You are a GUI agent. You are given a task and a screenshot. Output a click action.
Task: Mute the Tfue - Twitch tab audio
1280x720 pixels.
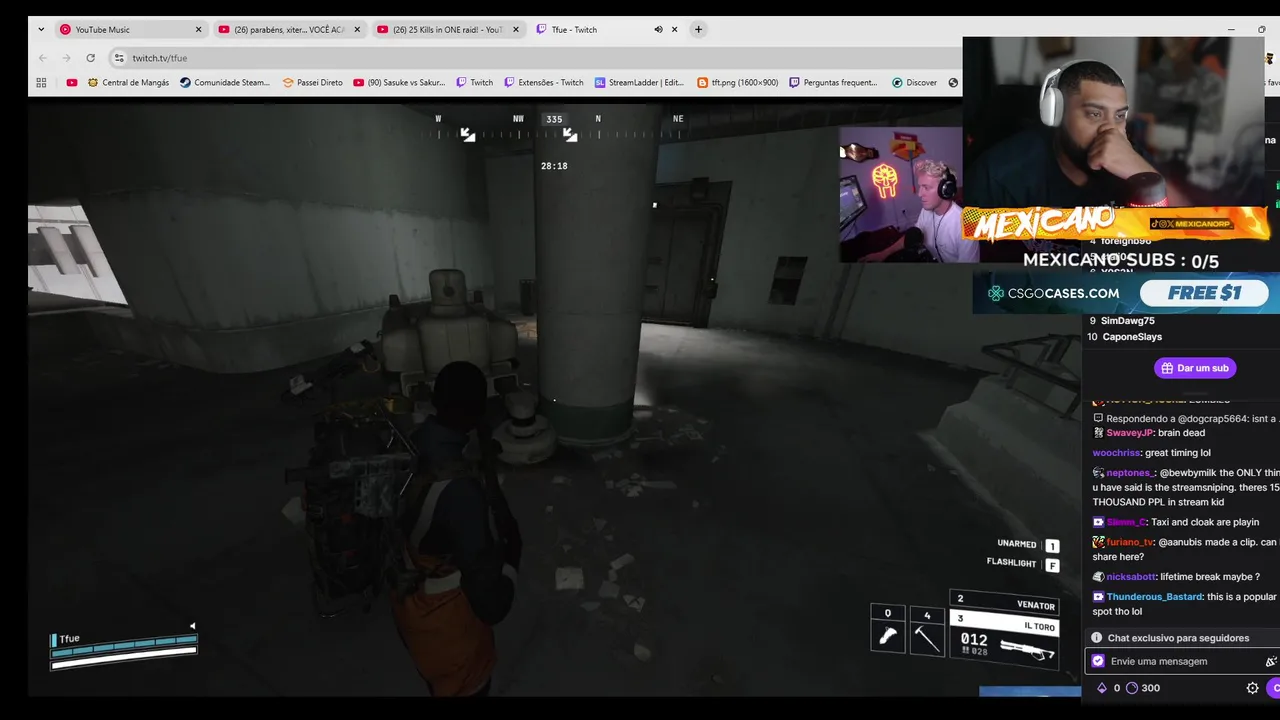[x=658, y=30]
